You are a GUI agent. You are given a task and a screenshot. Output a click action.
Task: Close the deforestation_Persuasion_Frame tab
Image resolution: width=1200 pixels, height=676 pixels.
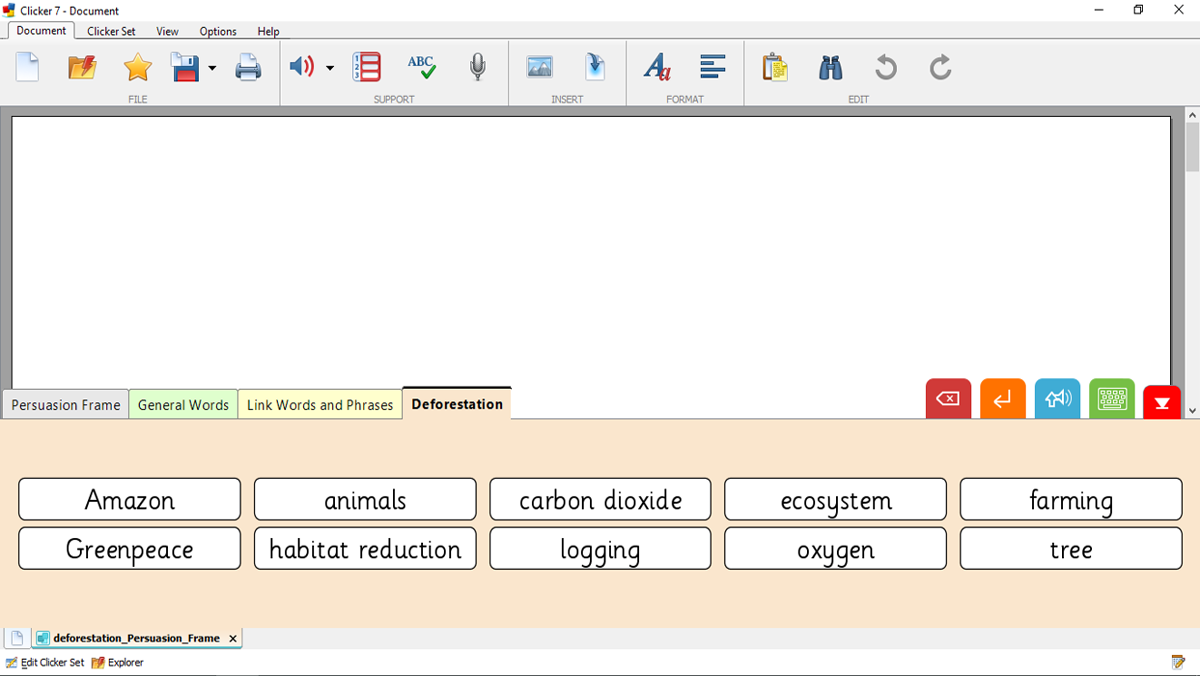233,638
